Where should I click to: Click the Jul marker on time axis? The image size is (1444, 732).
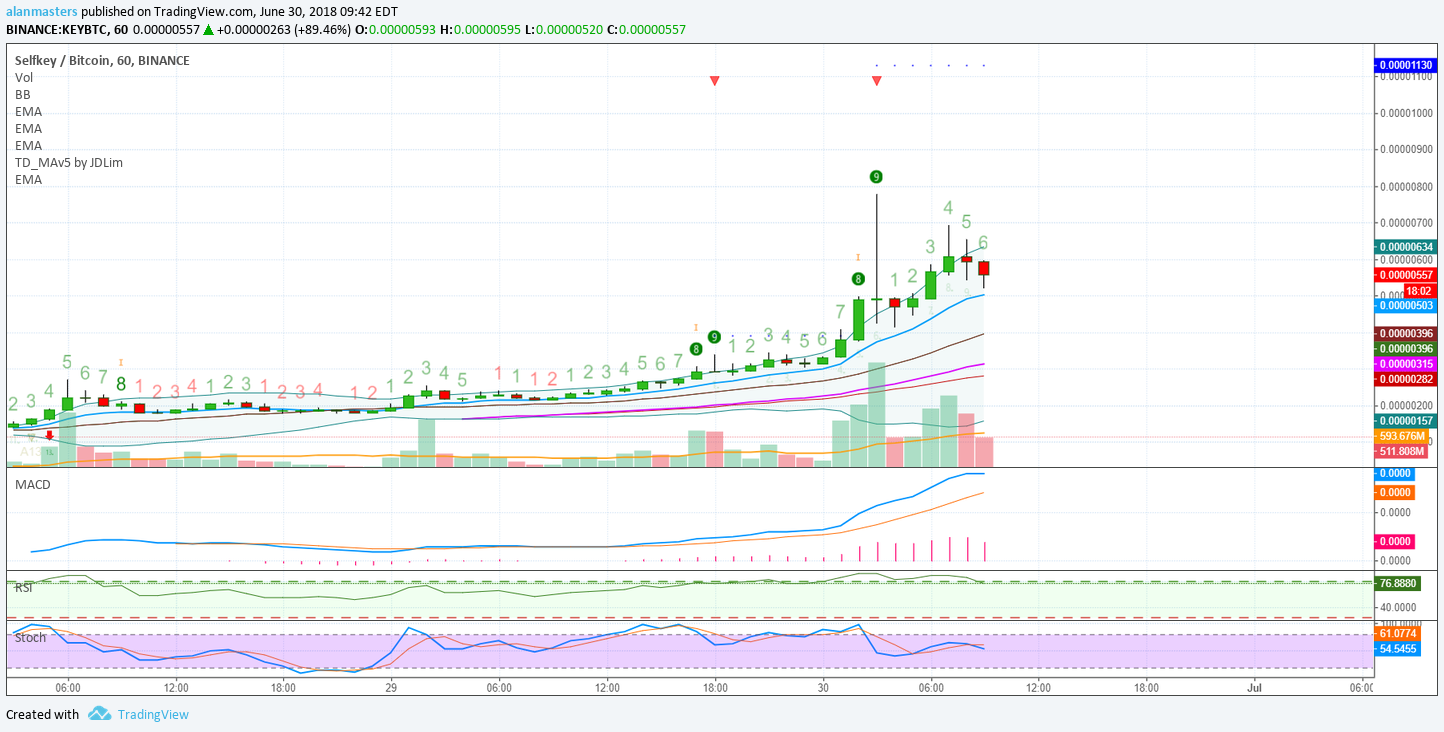(x=1254, y=688)
